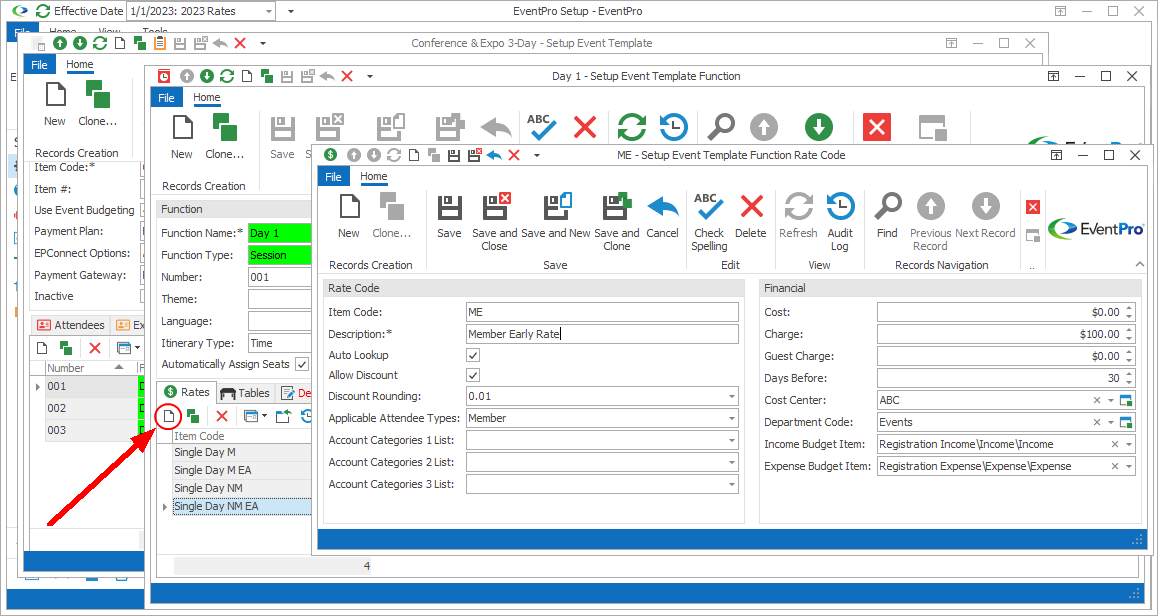
Task: Open File menu in Day 1 window
Action: (167, 97)
